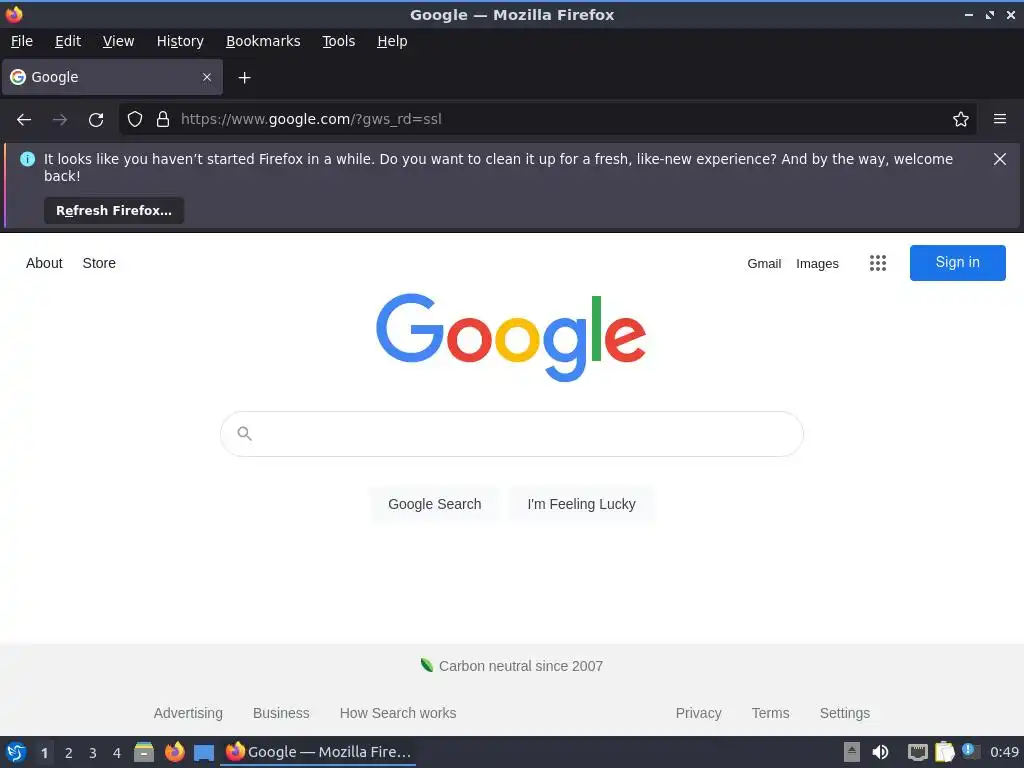
Task: Click the magnifier icon in search box
Action: pyautogui.click(x=244, y=433)
